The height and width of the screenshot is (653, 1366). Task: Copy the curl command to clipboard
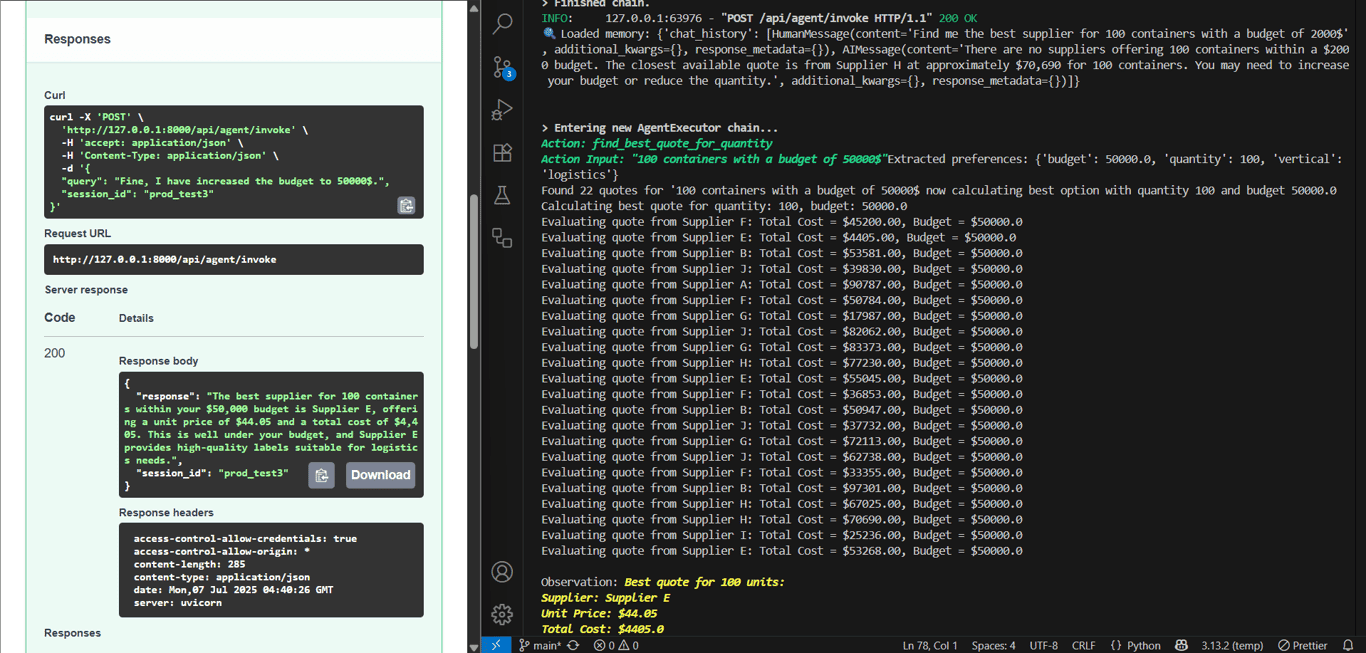pos(406,205)
